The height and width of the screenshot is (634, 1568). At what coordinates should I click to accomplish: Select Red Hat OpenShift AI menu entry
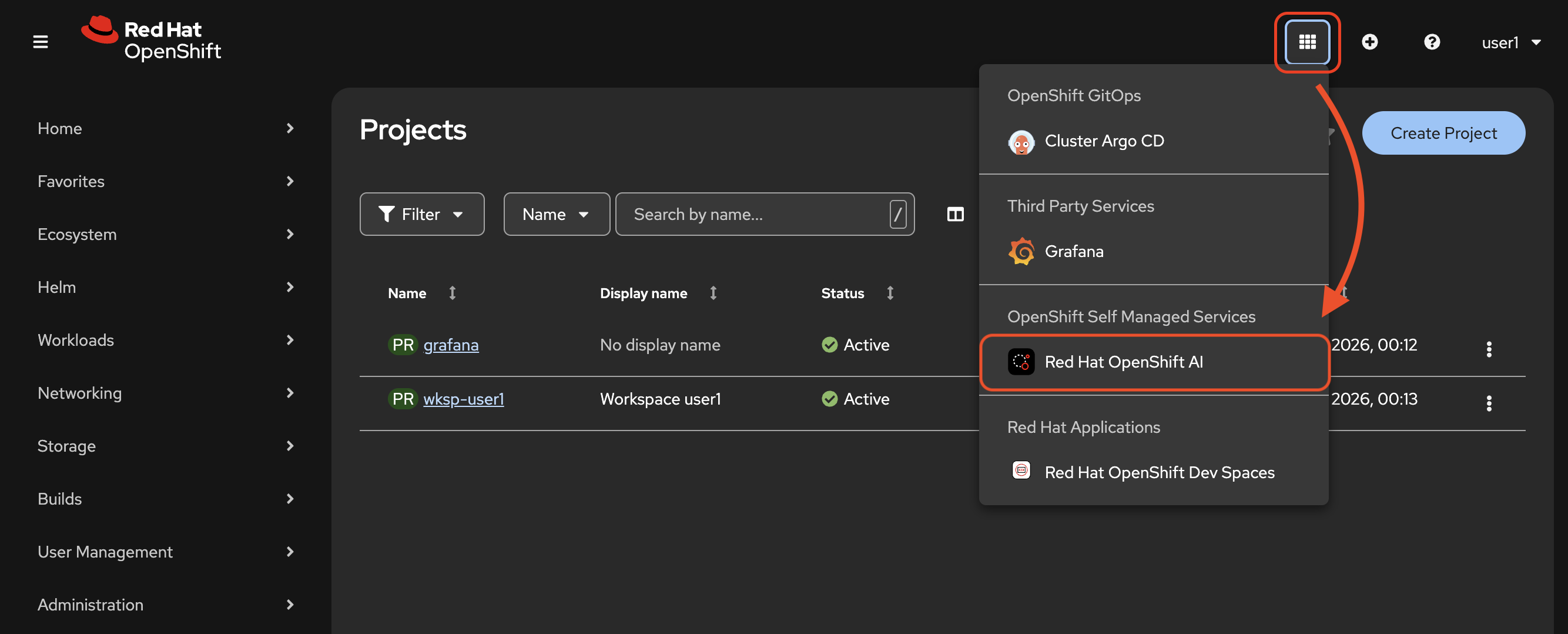click(x=1154, y=362)
